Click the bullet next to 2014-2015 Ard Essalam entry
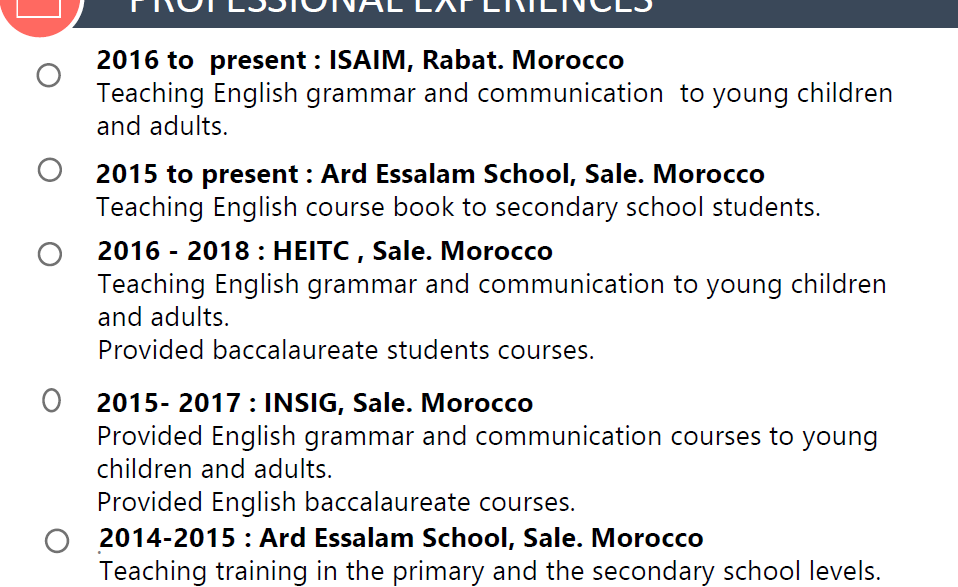958x587 pixels. [x=57, y=541]
